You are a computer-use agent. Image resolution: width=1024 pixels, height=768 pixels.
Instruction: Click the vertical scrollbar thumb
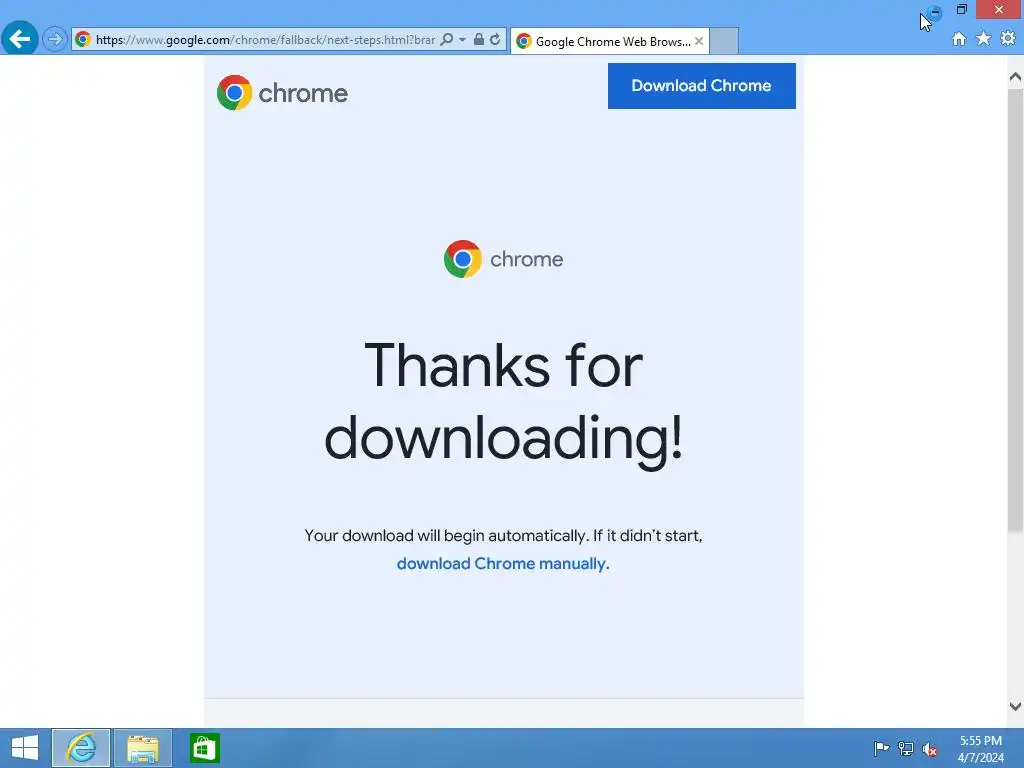pyautogui.click(x=1015, y=310)
